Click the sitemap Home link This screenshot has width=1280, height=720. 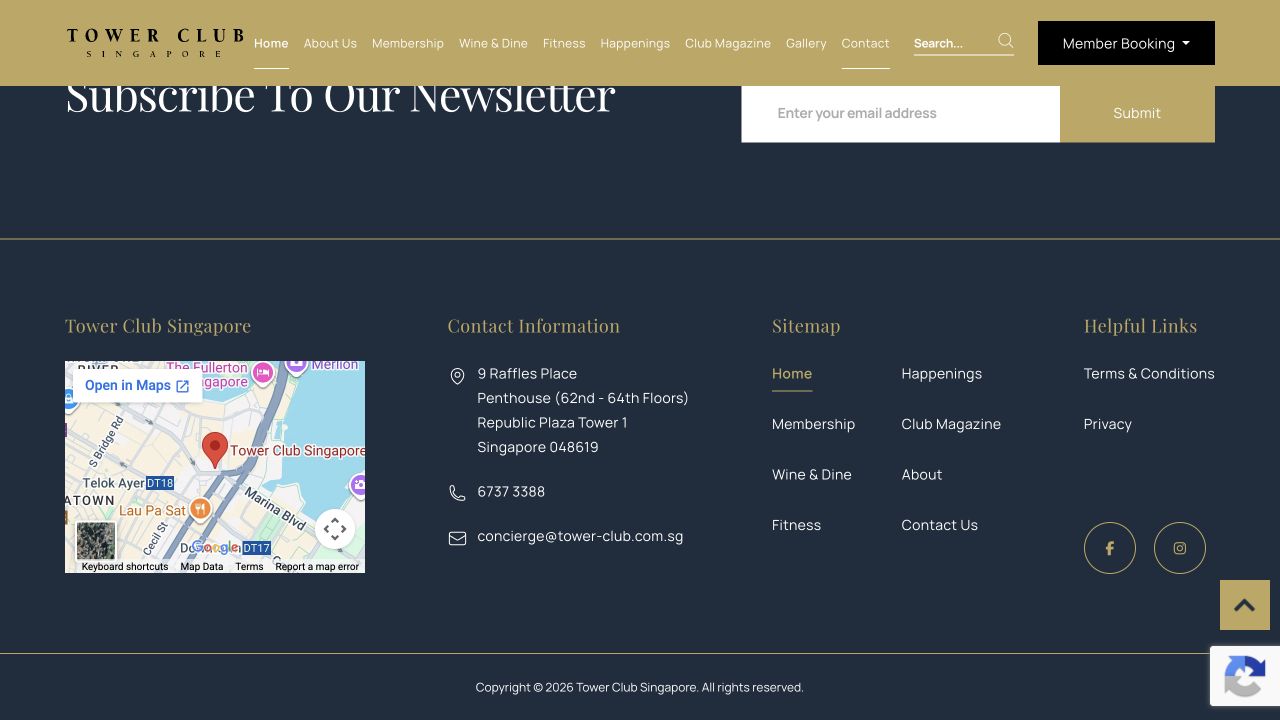pyautogui.click(x=792, y=374)
